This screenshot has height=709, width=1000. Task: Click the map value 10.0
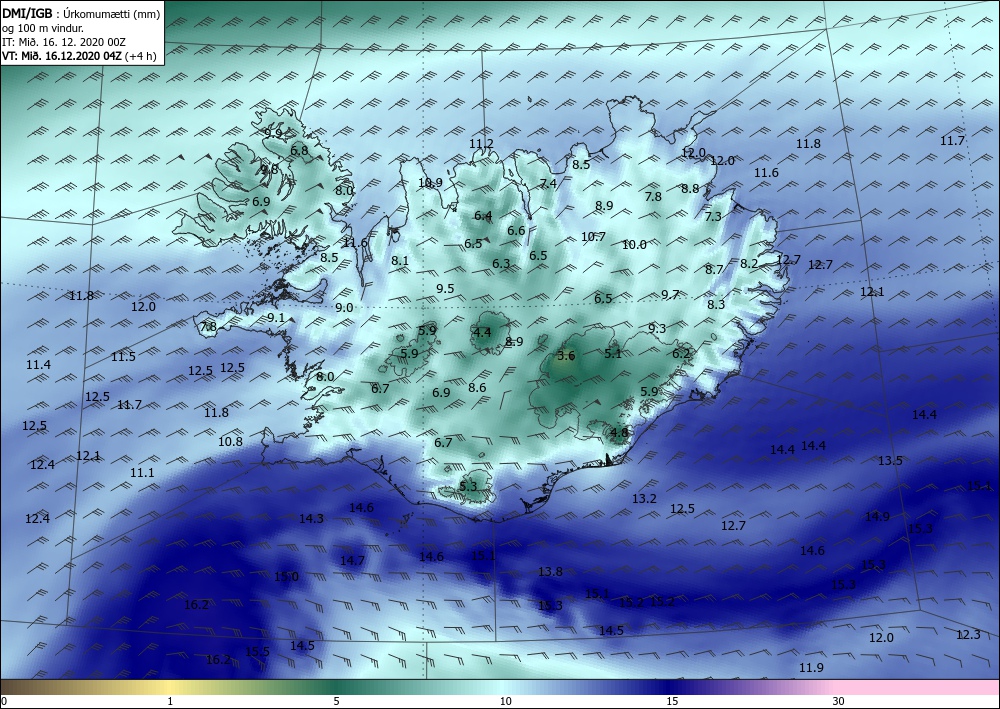(x=635, y=244)
